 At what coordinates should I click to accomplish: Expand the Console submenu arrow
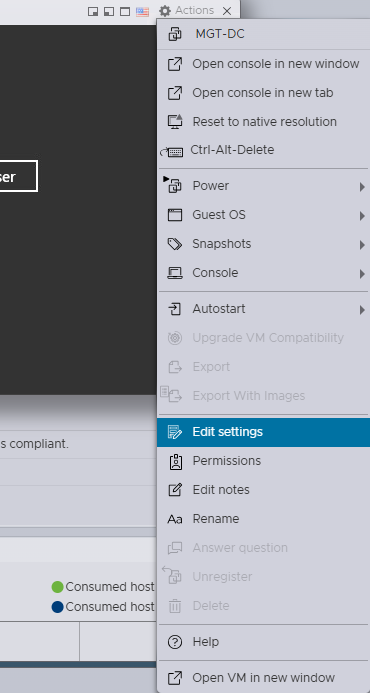pyautogui.click(x=362, y=274)
